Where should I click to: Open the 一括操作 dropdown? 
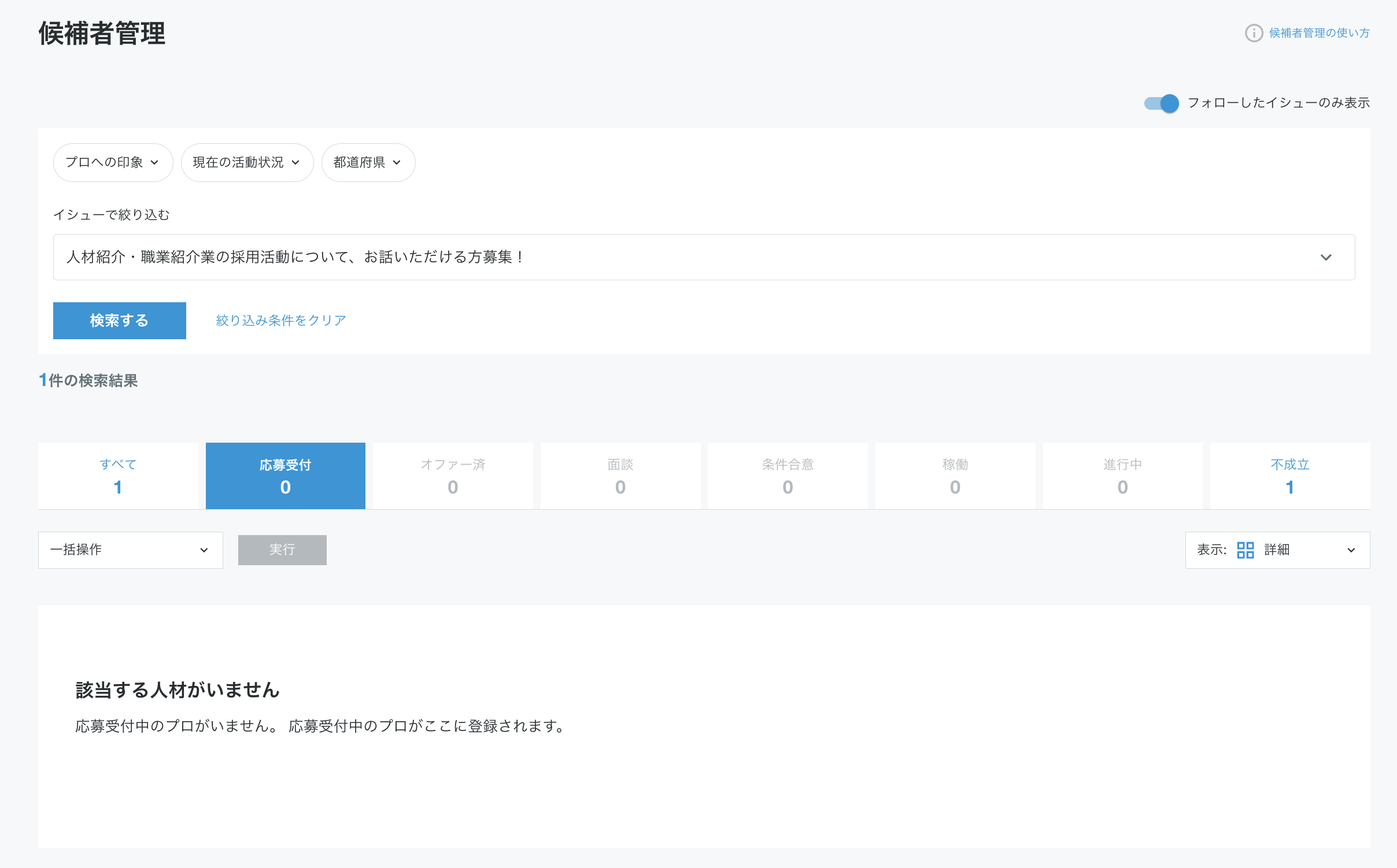(130, 550)
